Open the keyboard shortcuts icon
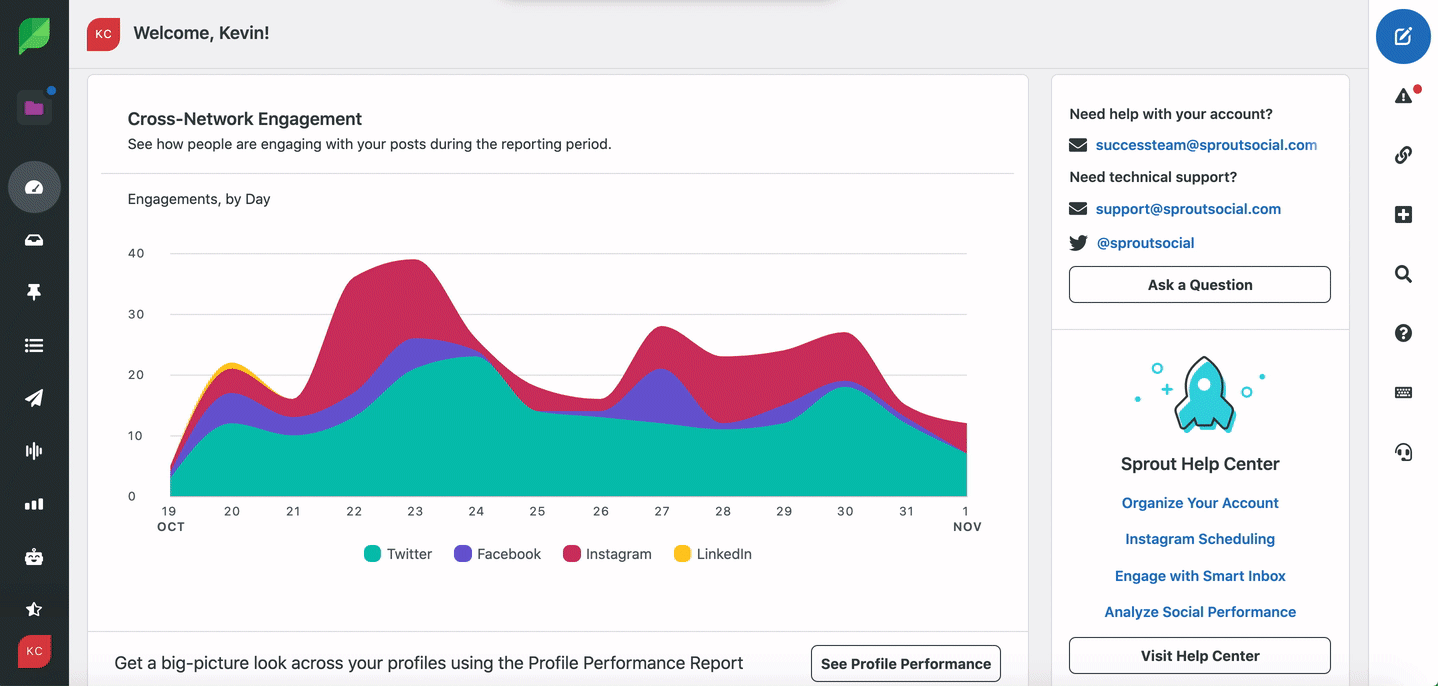Screen dimensions: 1438x686 (x=1403, y=392)
